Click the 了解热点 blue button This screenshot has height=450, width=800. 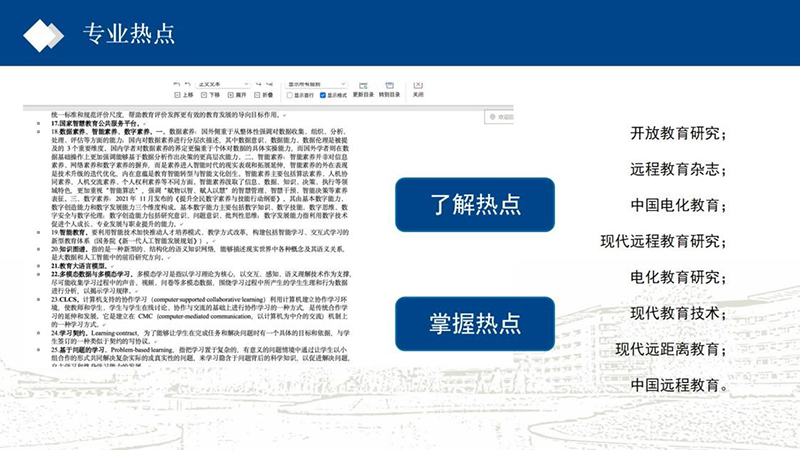pos(475,206)
